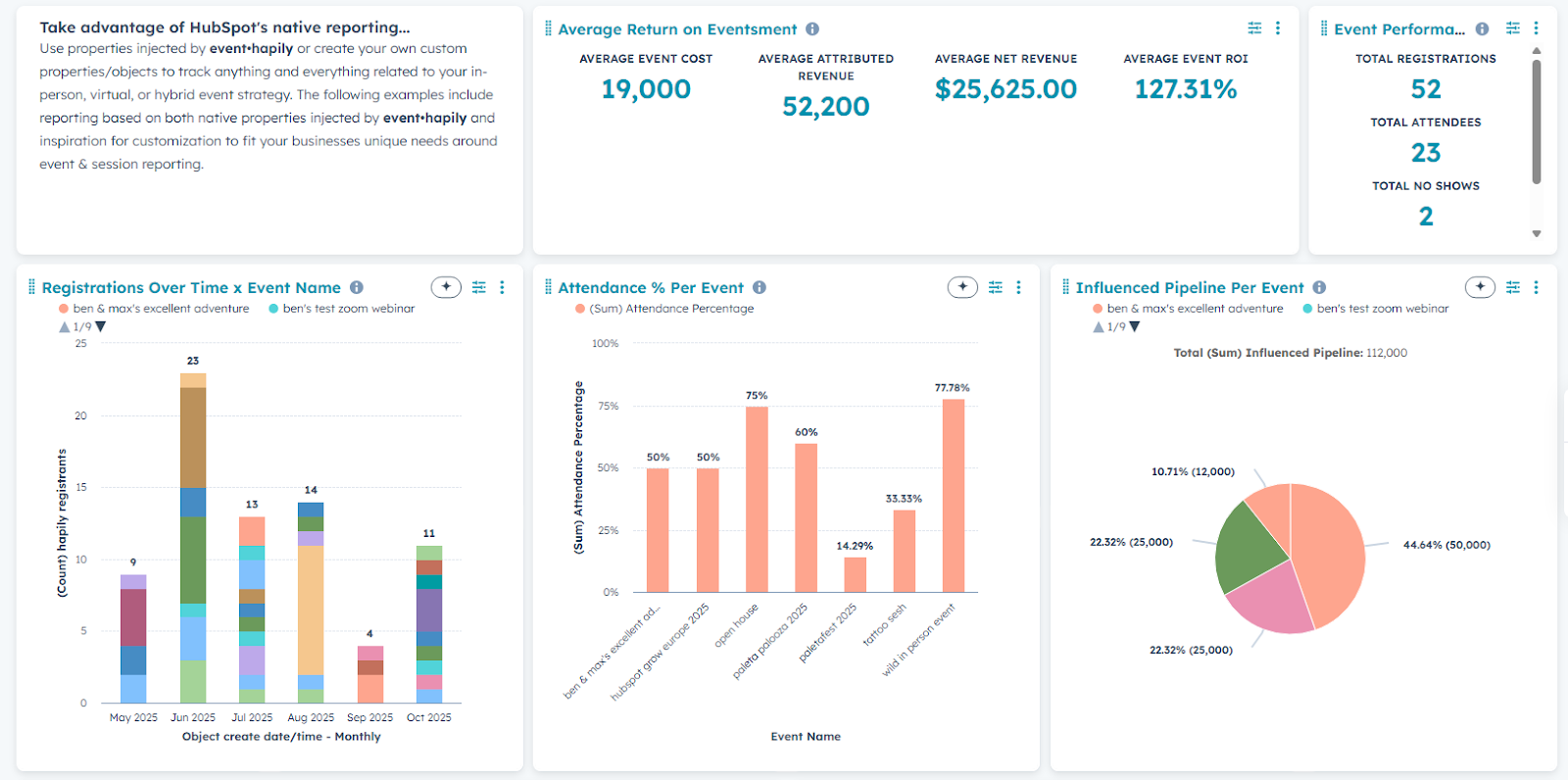
Task: Click AI sparkle button on Influenced Pipeline Per Event card
Action: (1480, 287)
